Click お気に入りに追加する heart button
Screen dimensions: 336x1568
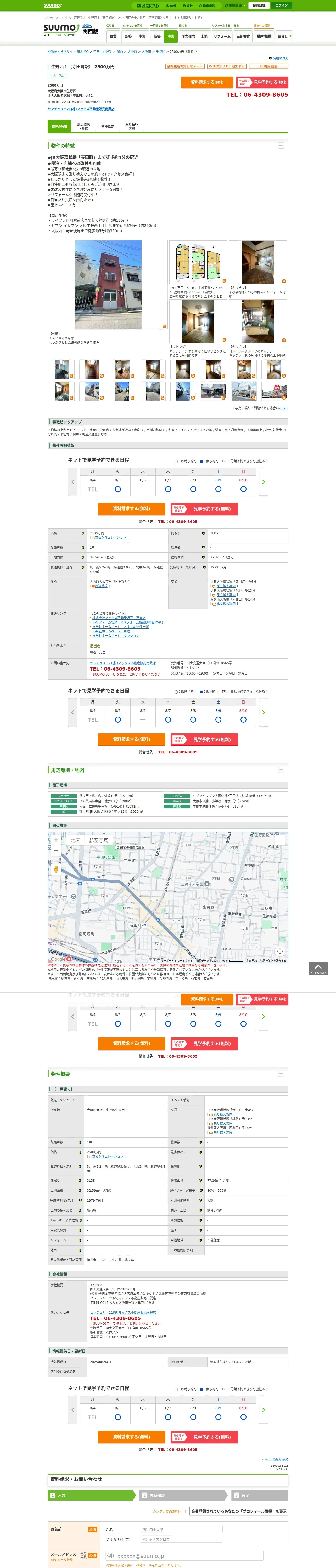[226, 66]
